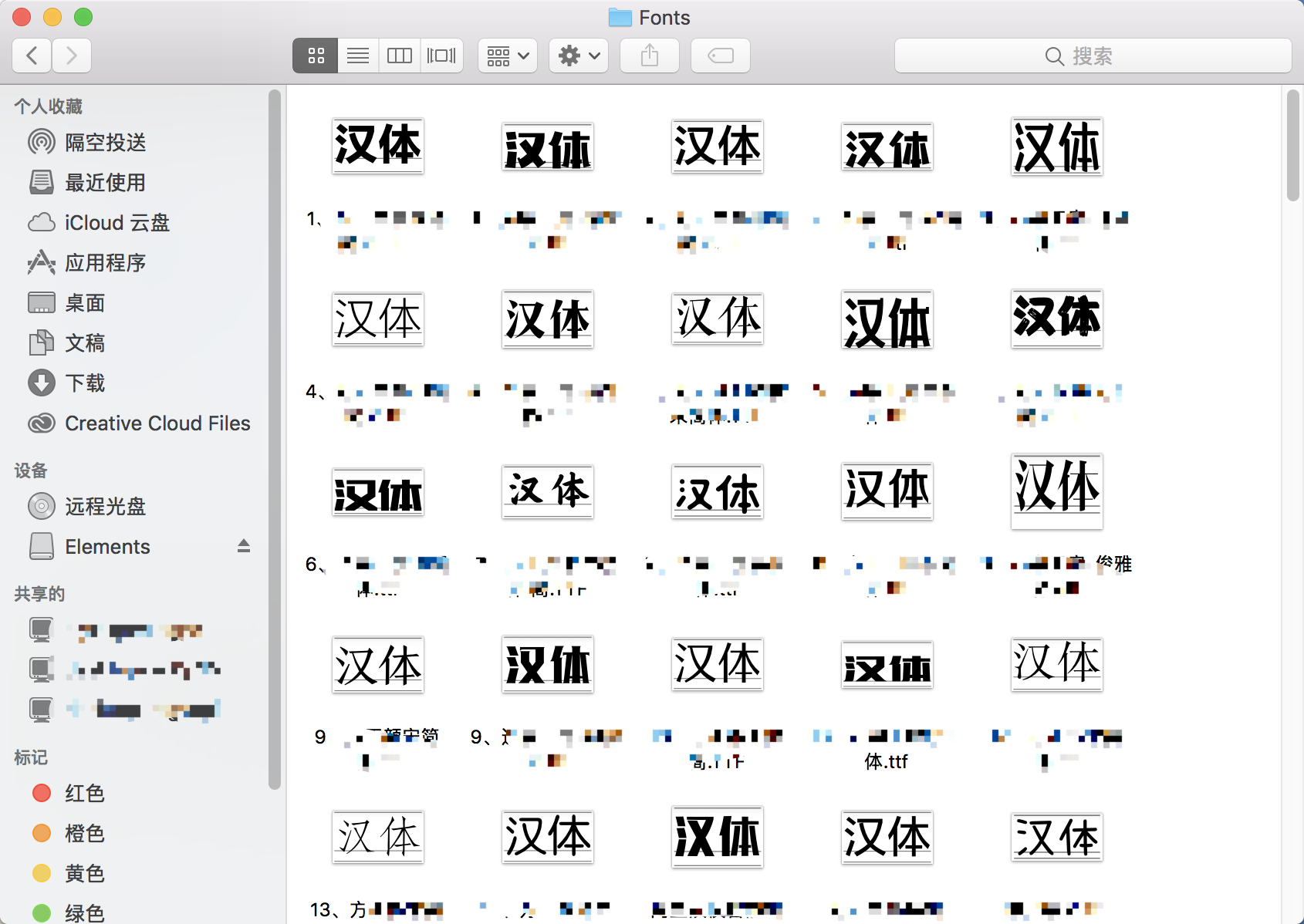This screenshot has width=1304, height=924.
Task: Open the Share menu in the toolbar
Action: click(649, 55)
